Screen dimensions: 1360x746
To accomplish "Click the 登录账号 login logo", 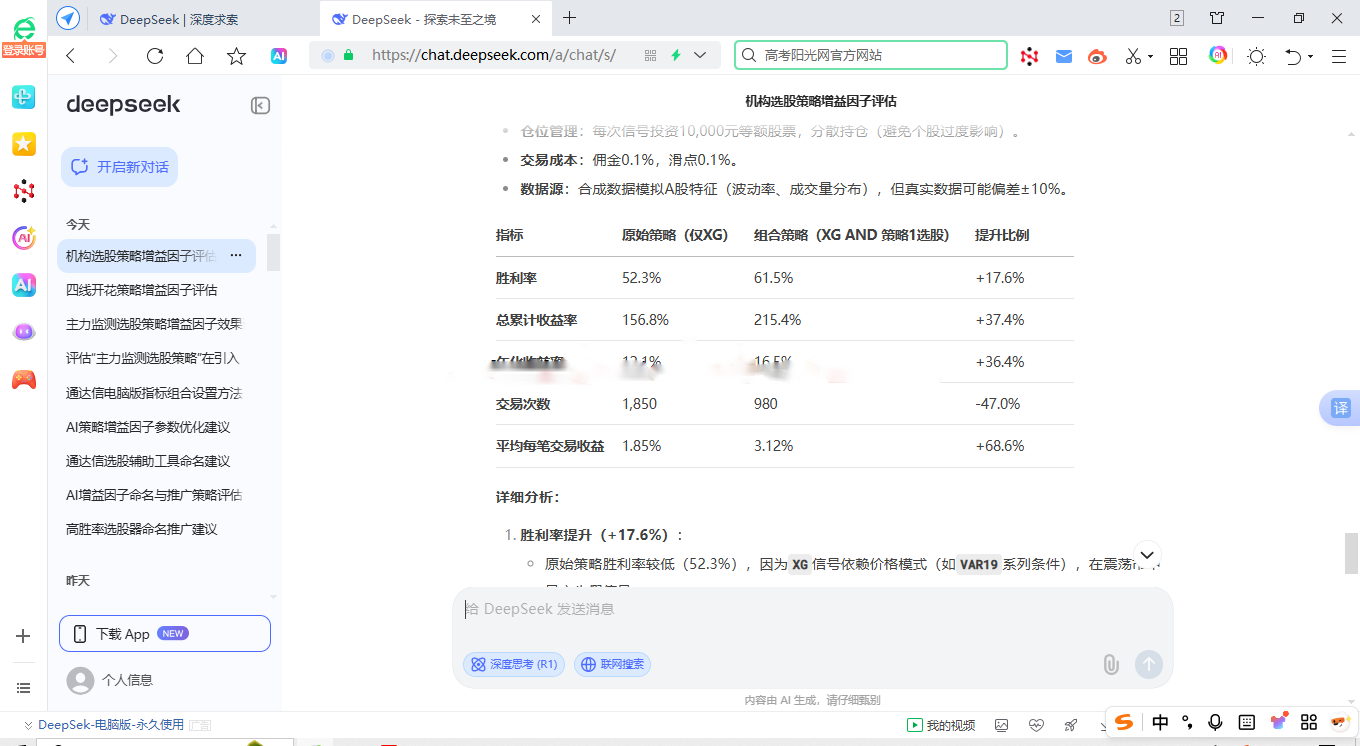I will (24, 37).
